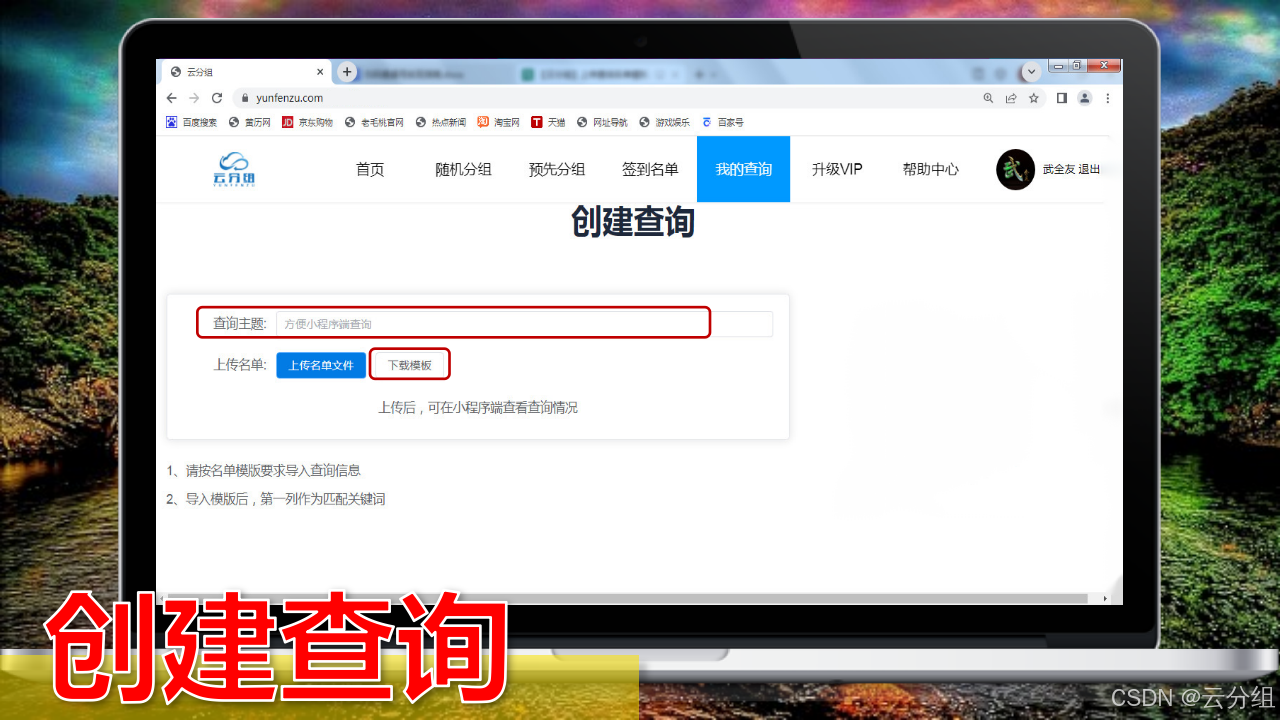Bookmark this page with the star icon

[x=1034, y=98]
